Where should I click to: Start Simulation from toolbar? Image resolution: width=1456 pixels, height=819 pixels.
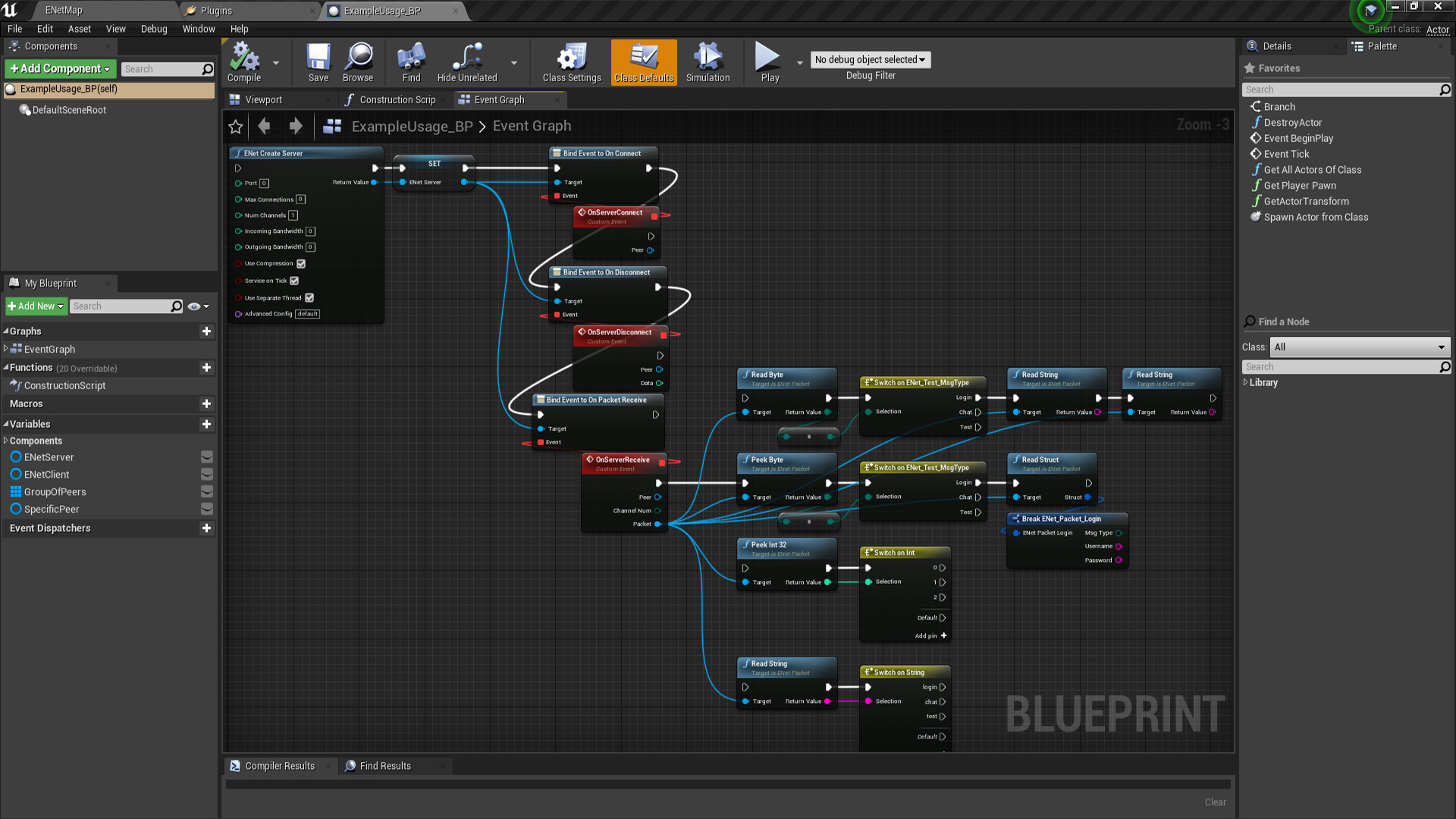pyautogui.click(x=708, y=62)
